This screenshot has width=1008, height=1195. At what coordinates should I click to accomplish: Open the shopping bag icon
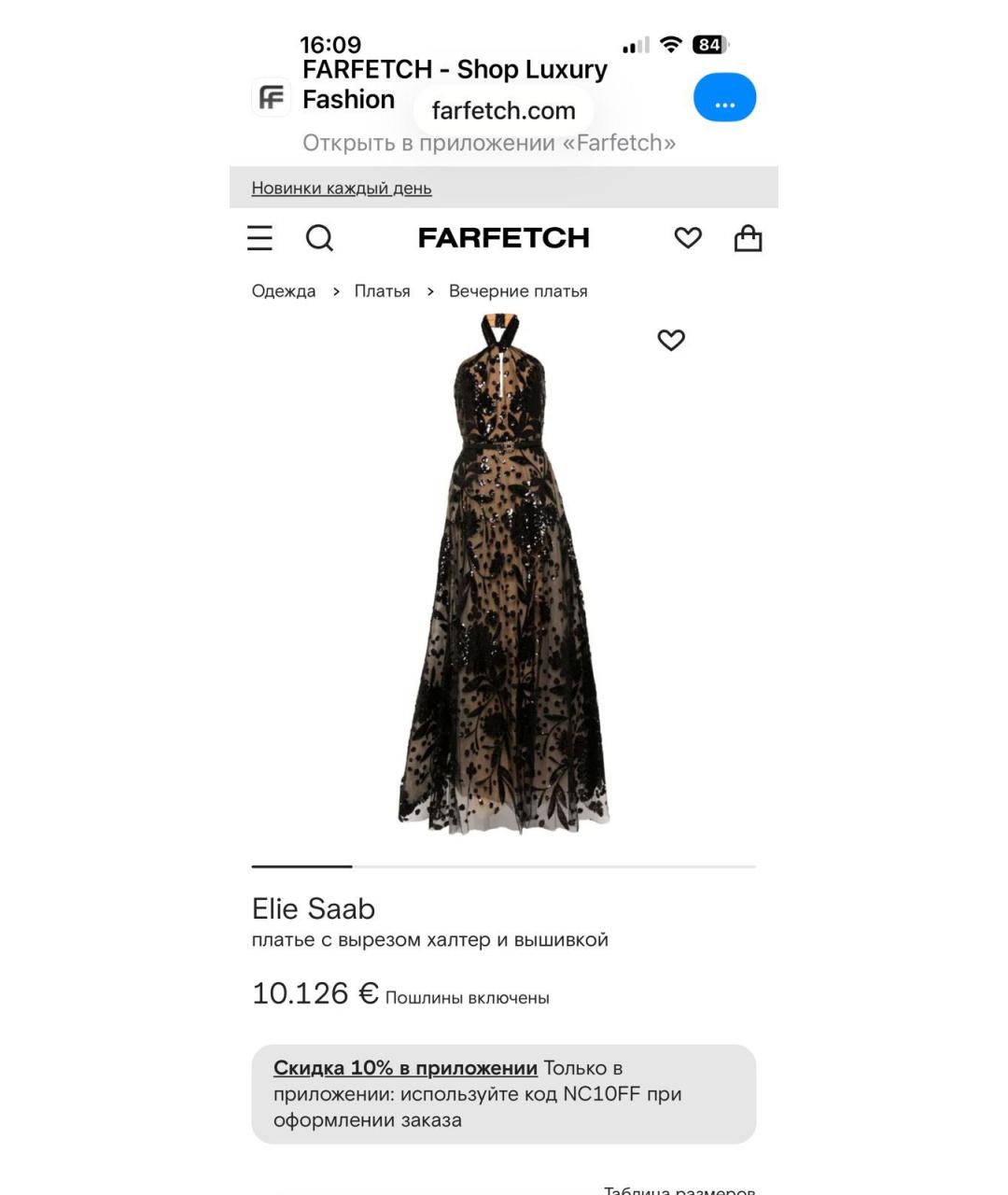click(x=748, y=238)
